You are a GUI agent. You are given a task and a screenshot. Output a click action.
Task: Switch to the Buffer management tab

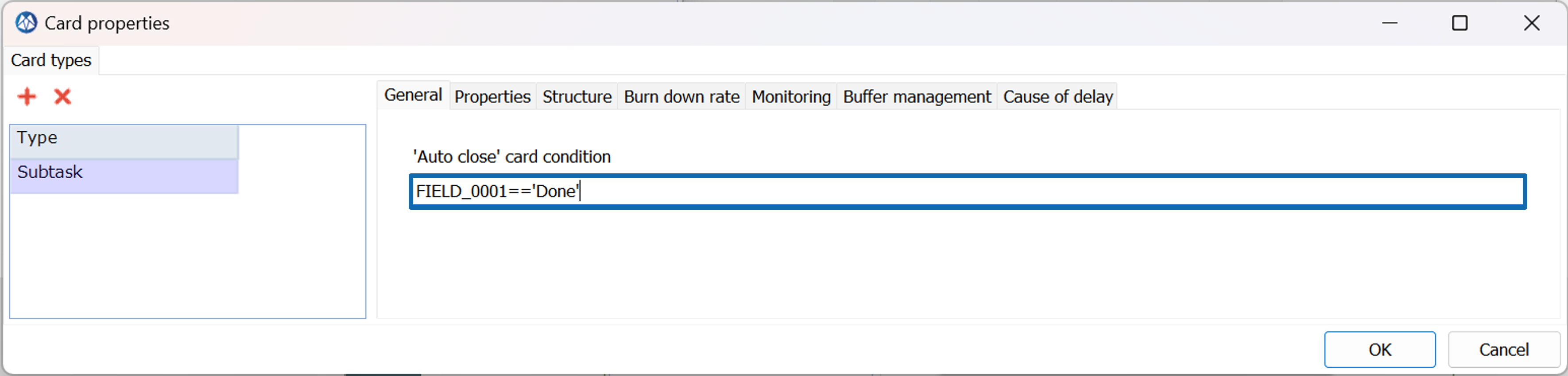coord(917,96)
